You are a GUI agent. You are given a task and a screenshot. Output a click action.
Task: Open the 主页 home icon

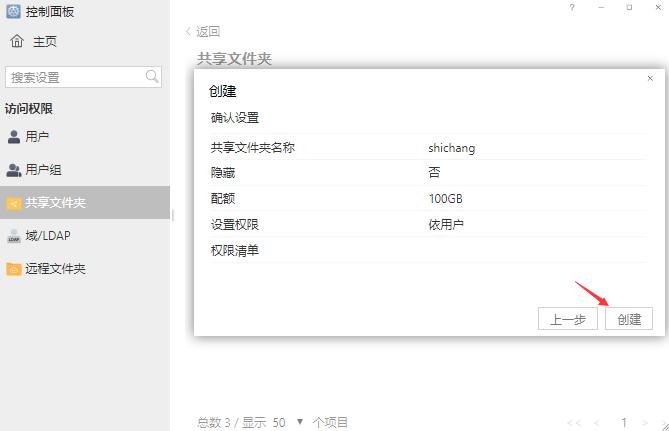(x=16, y=41)
